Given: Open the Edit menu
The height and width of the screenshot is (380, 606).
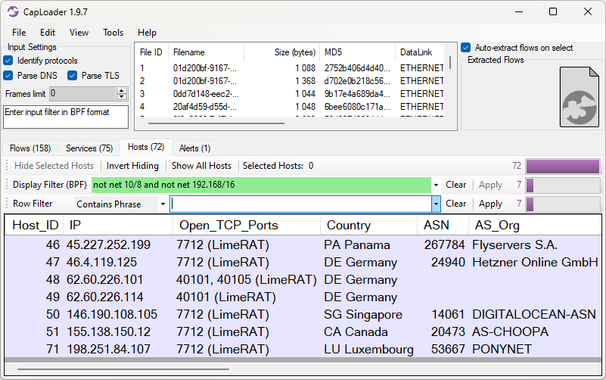Looking at the screenshot, I should click(x=48, y=32).
